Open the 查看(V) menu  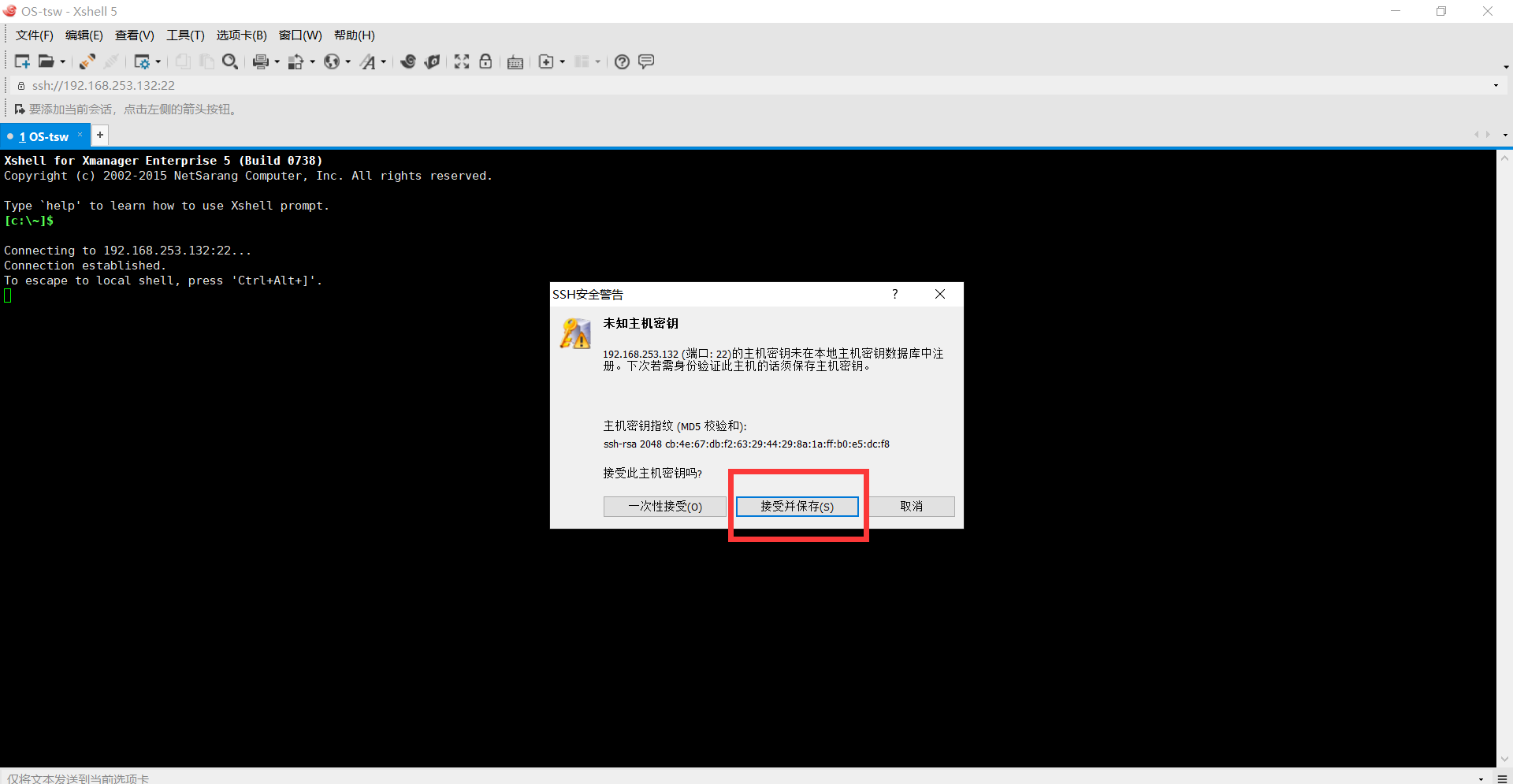(135, 35)
